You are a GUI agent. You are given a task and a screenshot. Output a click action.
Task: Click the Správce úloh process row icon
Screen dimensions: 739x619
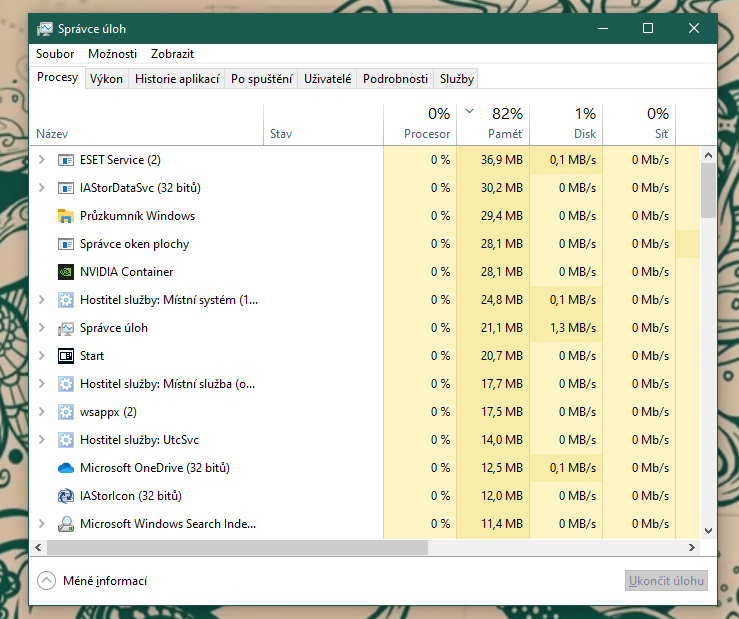[x=66, y=328]
